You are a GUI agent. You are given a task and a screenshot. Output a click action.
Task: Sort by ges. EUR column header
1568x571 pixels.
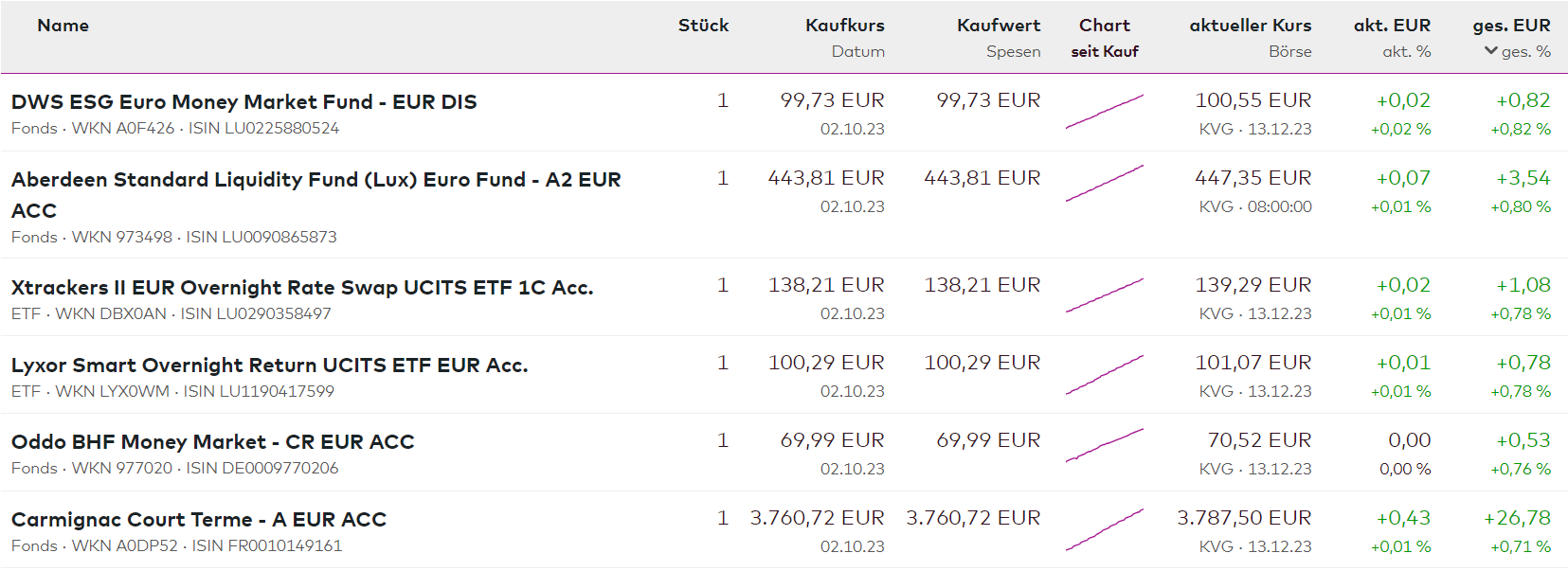(1511, 26)
